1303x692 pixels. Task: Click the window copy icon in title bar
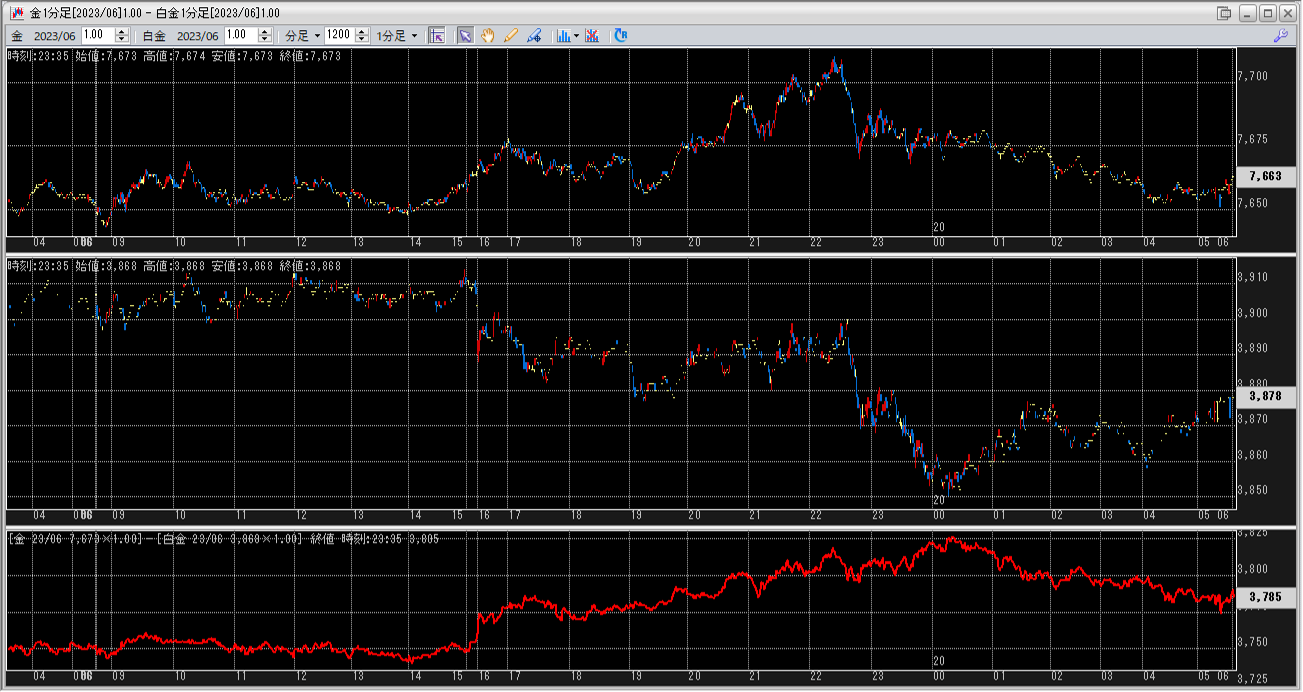coord(1224,13)
